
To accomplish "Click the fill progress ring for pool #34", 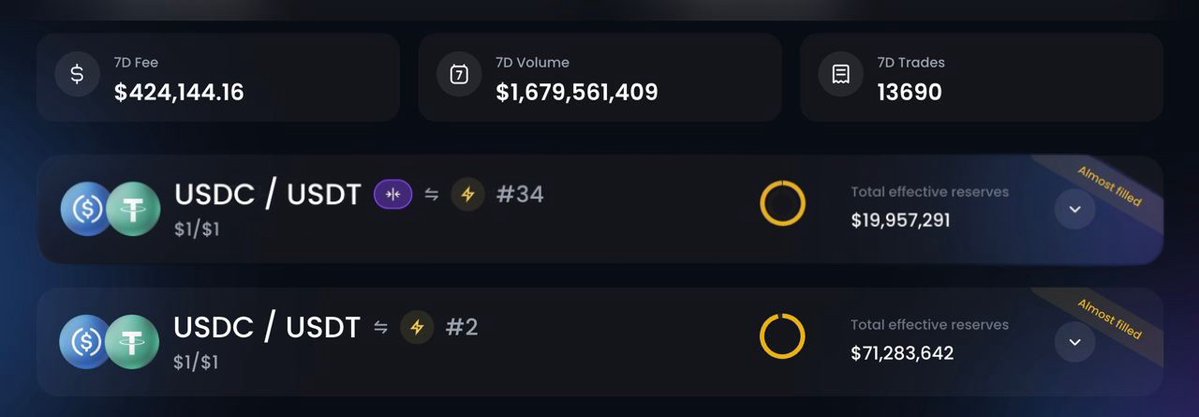I will pos(782,204).
